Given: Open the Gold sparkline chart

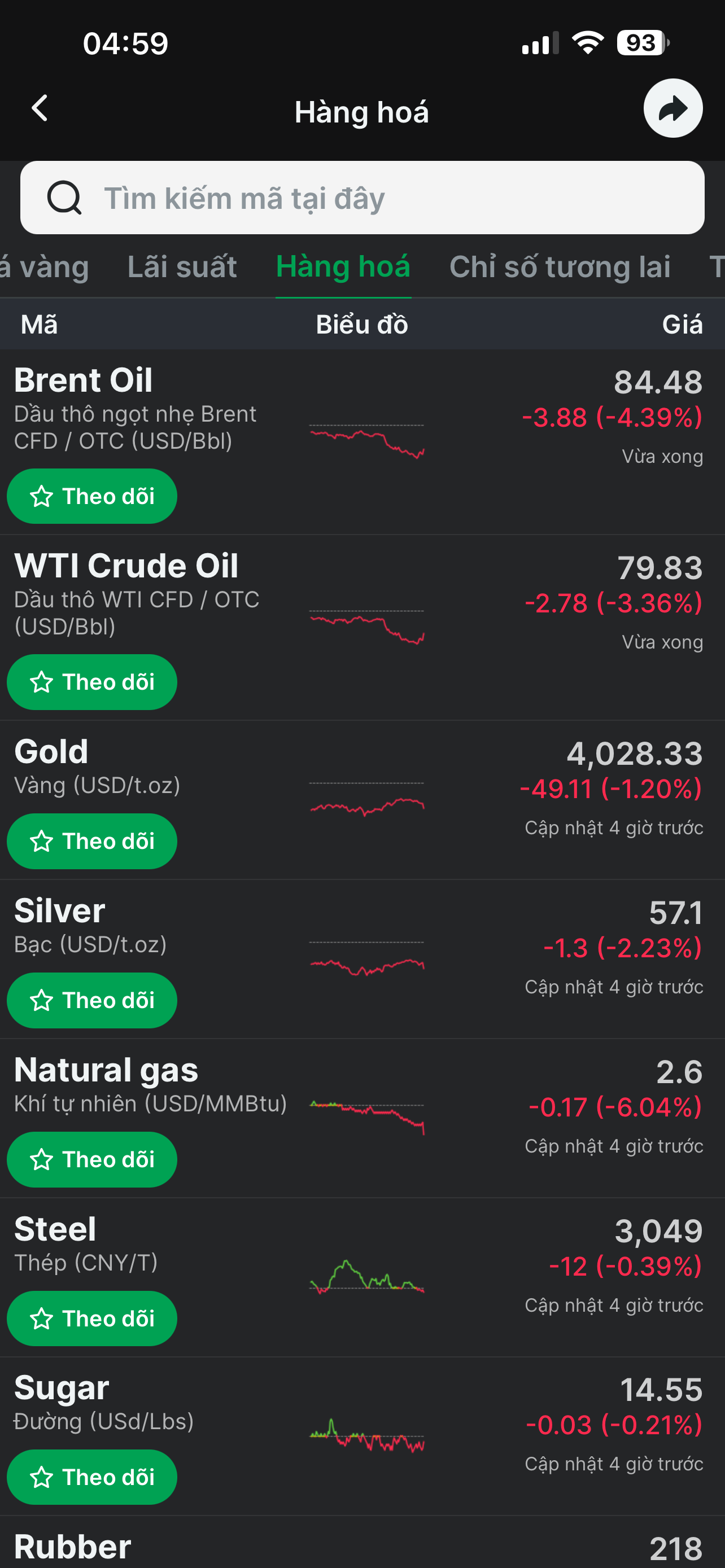Looking at the screenshot, I should pos(366,800).
